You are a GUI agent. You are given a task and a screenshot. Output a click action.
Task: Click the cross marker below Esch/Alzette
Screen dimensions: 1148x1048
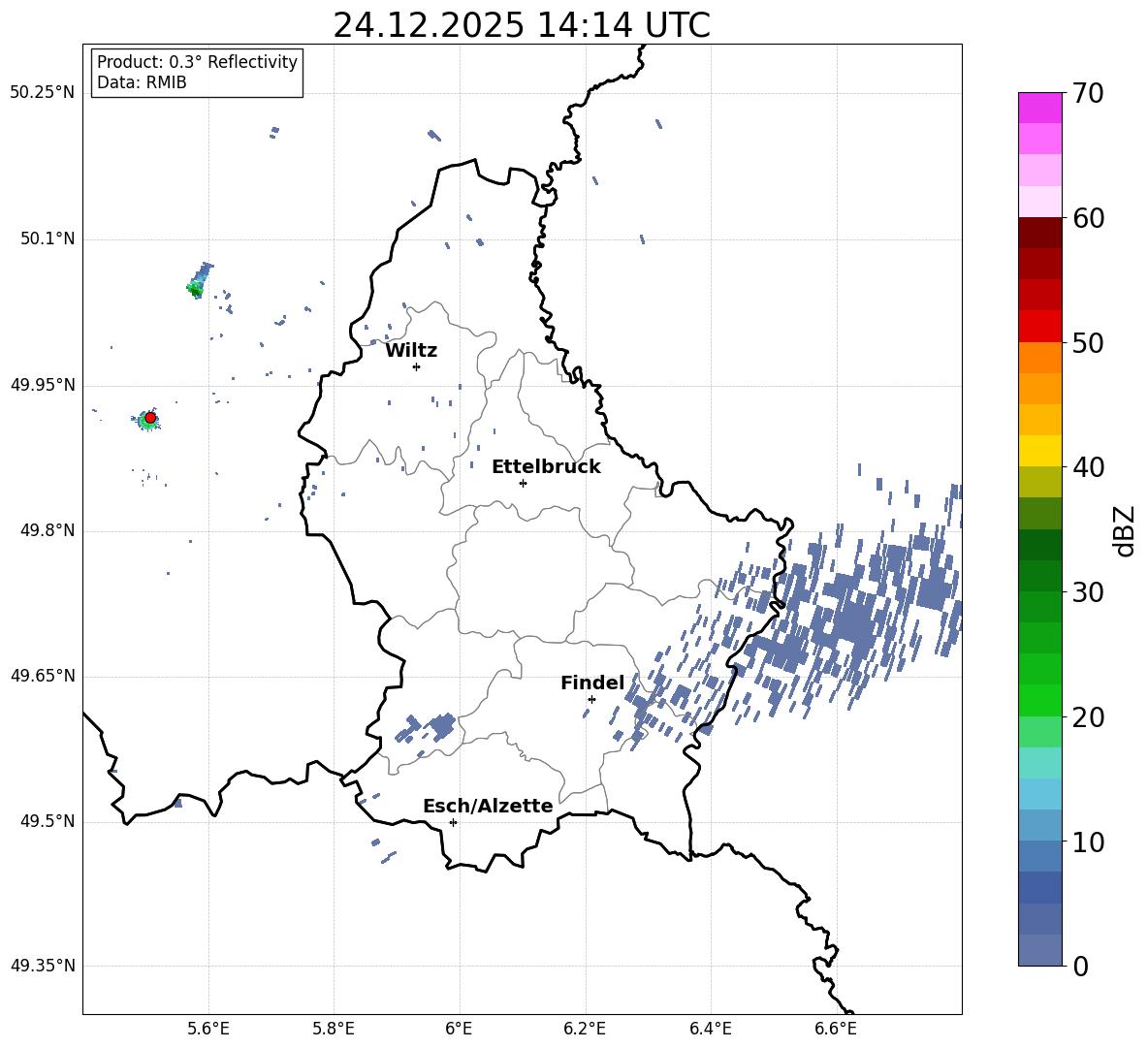click(453, 822)
